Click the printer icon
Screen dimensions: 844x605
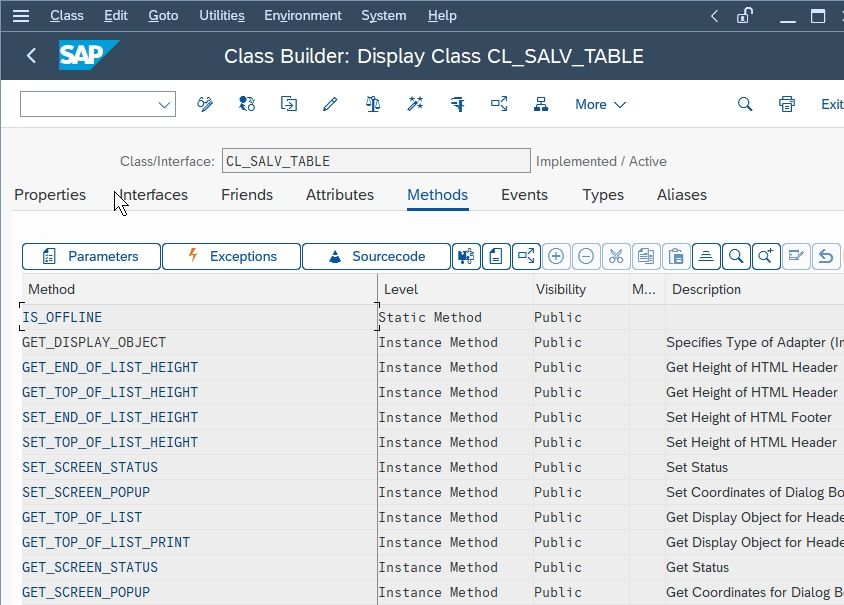coord(787,104)
